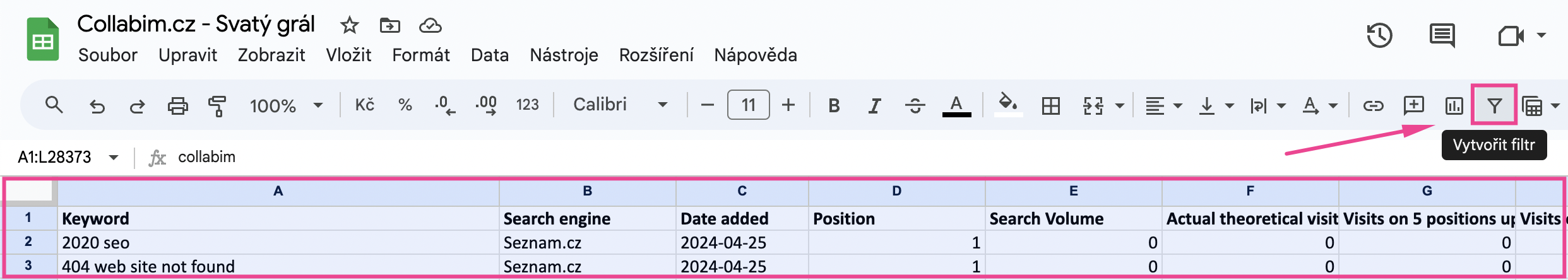The height and width of the screenshot is (280, 1568).
Task: Increase font size with plus button
Action: [788, 105]
